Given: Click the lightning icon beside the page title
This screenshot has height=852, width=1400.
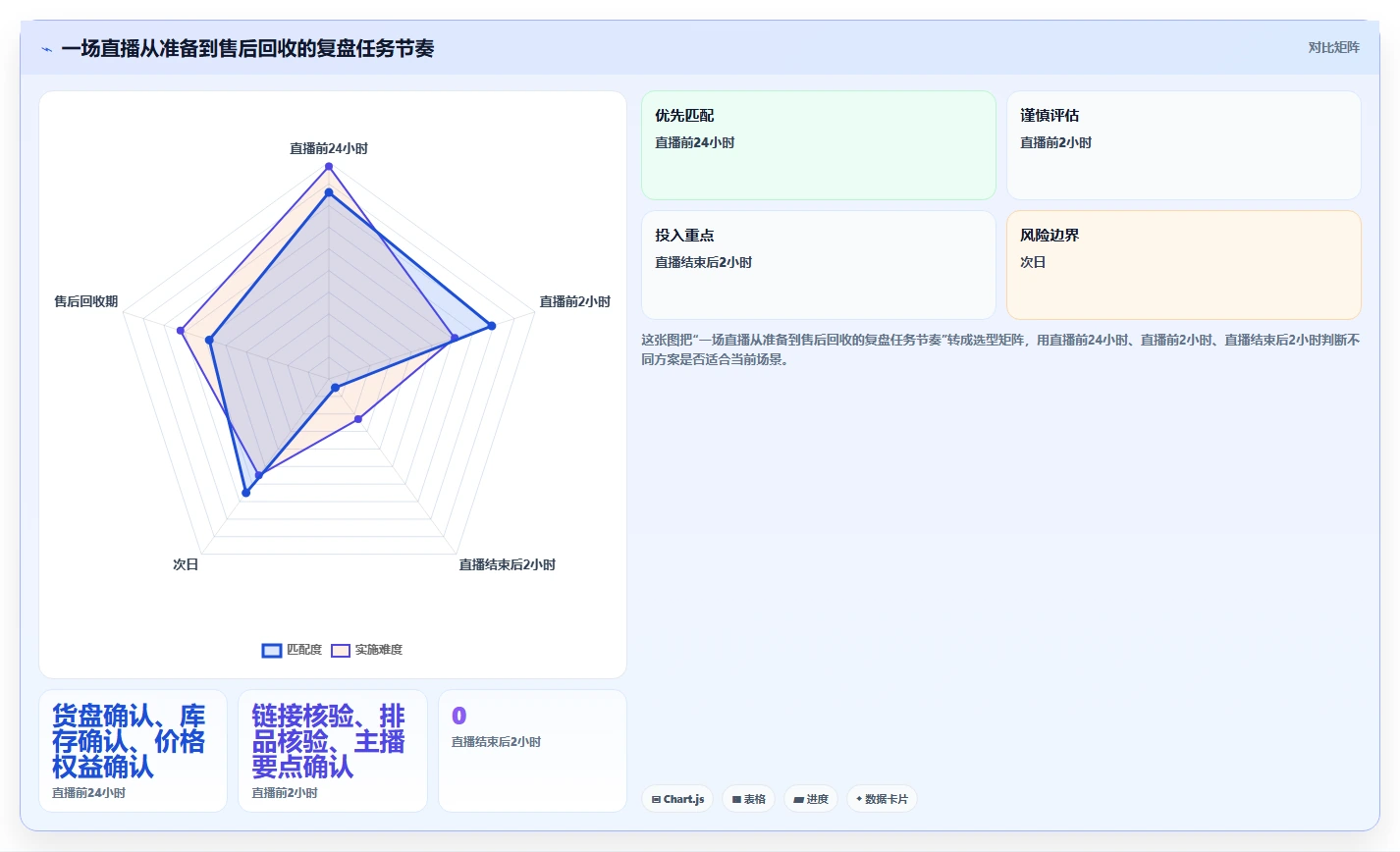Looking at the screenshot, I should [x=46, y=49].
